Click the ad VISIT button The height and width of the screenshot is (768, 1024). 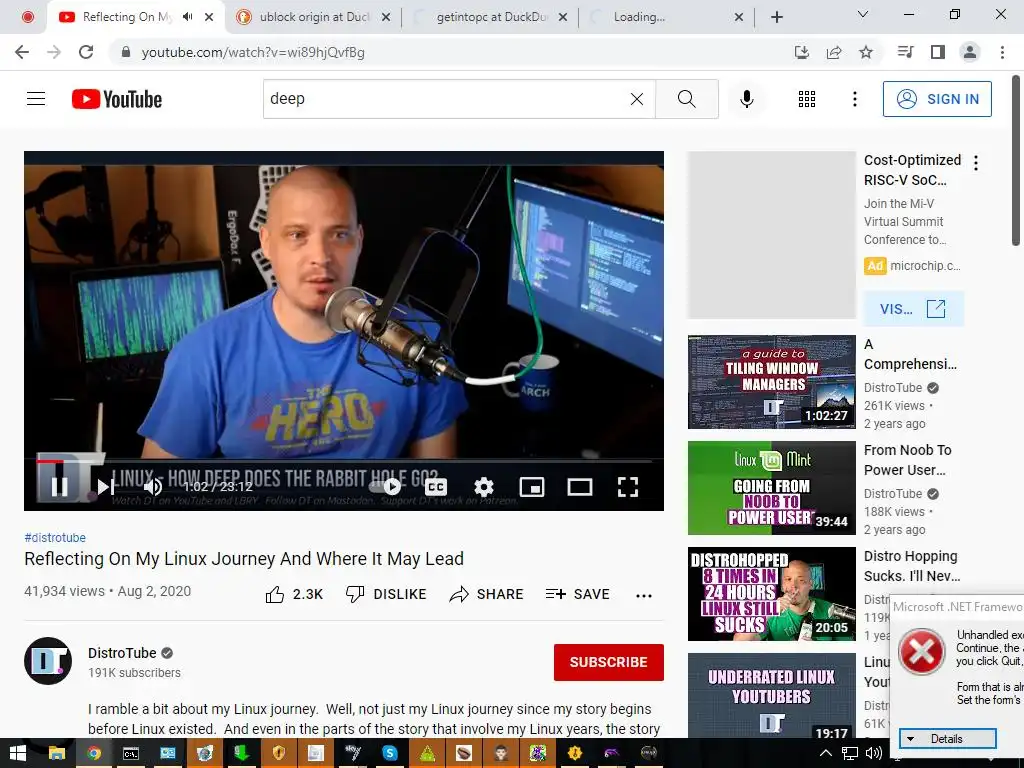(913, 309)
